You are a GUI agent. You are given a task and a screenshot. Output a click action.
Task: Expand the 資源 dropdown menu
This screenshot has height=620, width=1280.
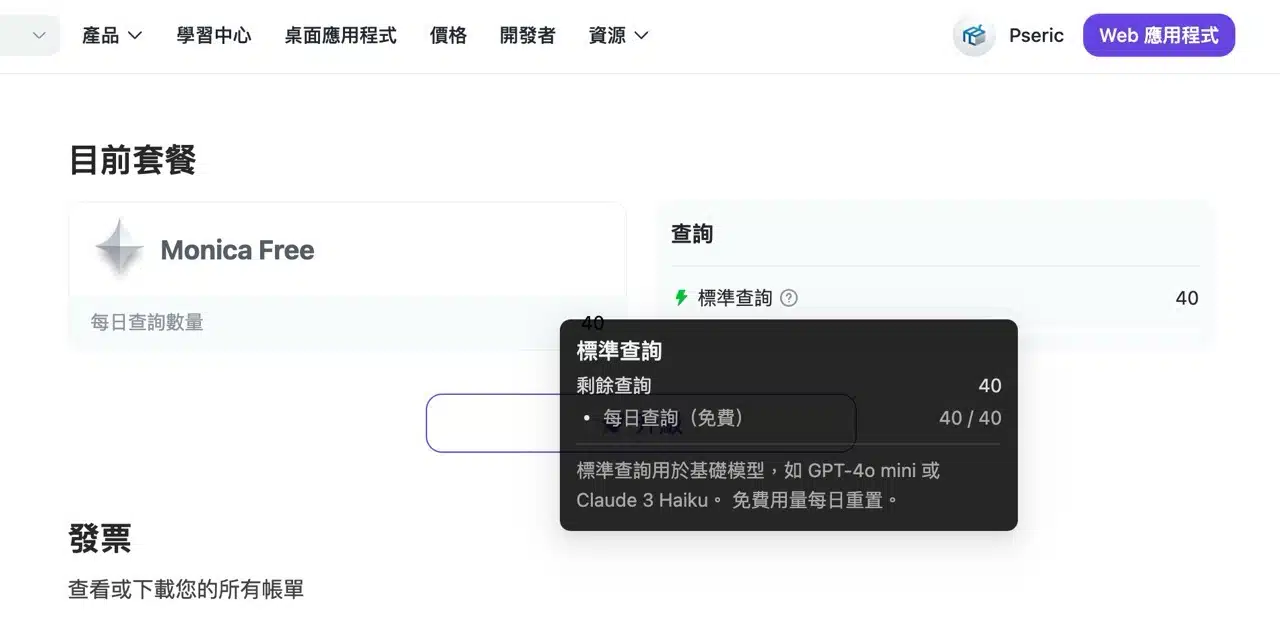(x=619, y=36)
